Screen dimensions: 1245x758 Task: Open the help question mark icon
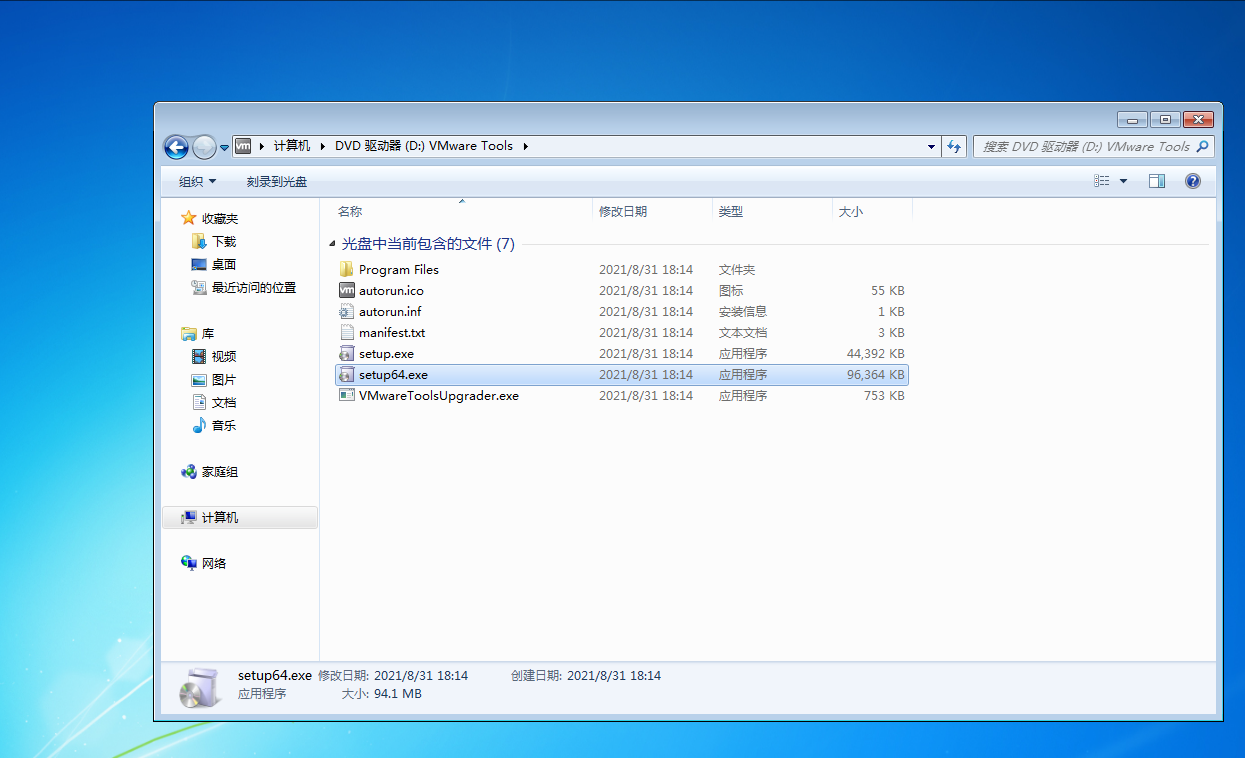click(x=1192, y=181)
